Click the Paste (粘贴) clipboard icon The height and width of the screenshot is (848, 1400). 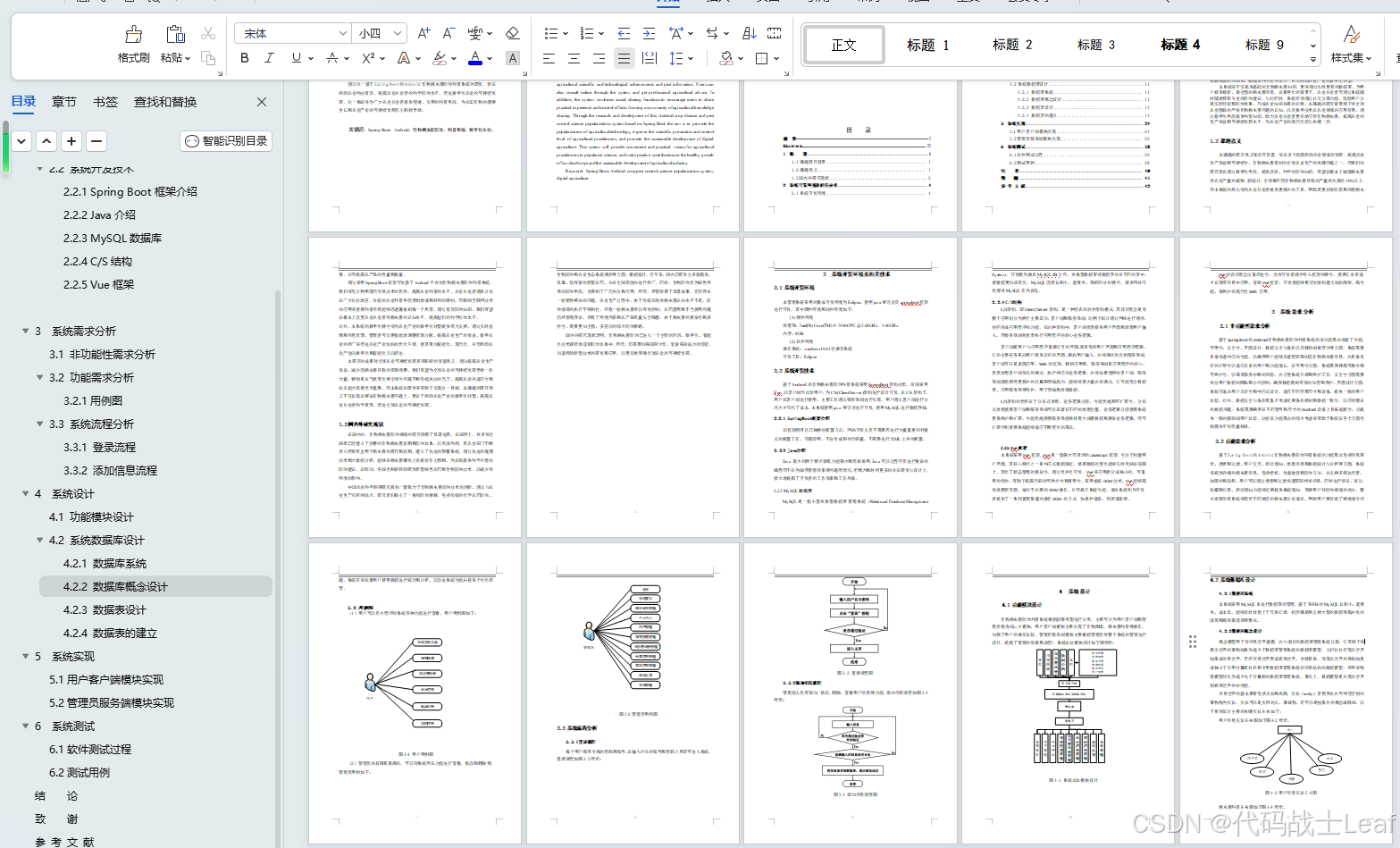[x=176, y=35]
